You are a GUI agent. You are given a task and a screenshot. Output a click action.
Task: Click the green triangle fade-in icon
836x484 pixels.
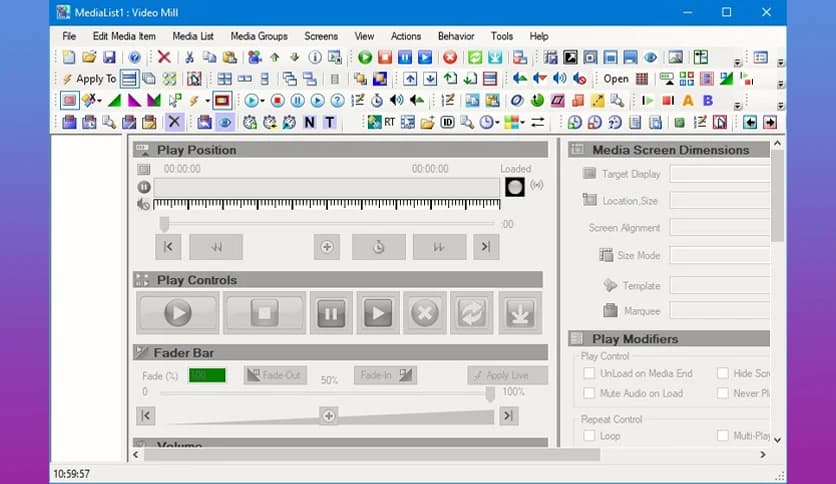[114, 100]
